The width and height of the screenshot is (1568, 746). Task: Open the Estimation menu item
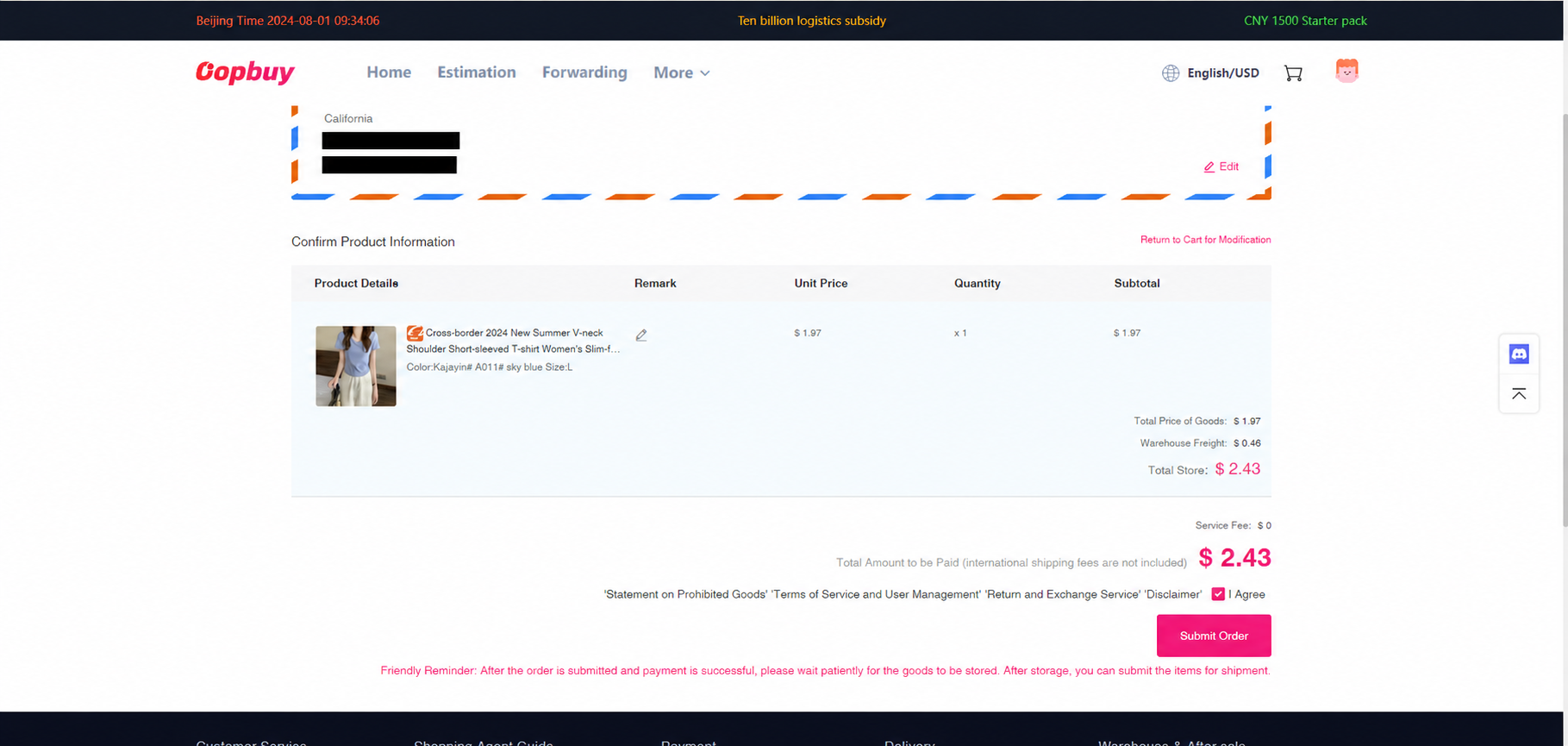(x=477, y=72)
